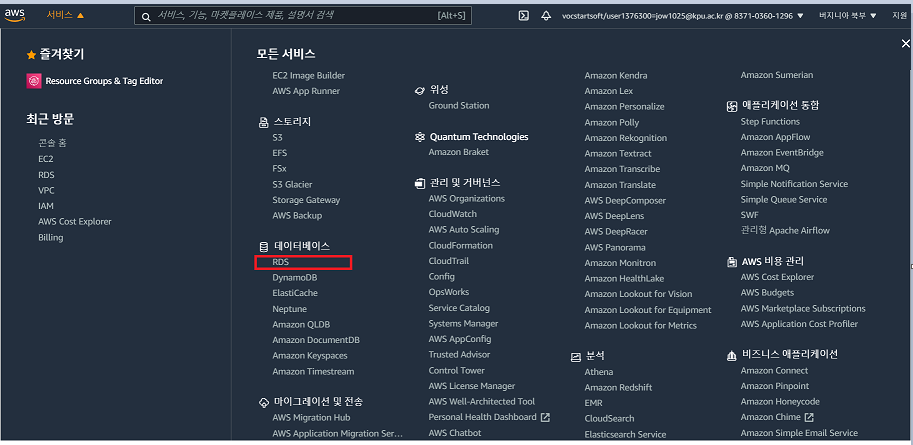Open ElastiCache service
This screenshot has height=445, width=913.
[x=295, y=293]
